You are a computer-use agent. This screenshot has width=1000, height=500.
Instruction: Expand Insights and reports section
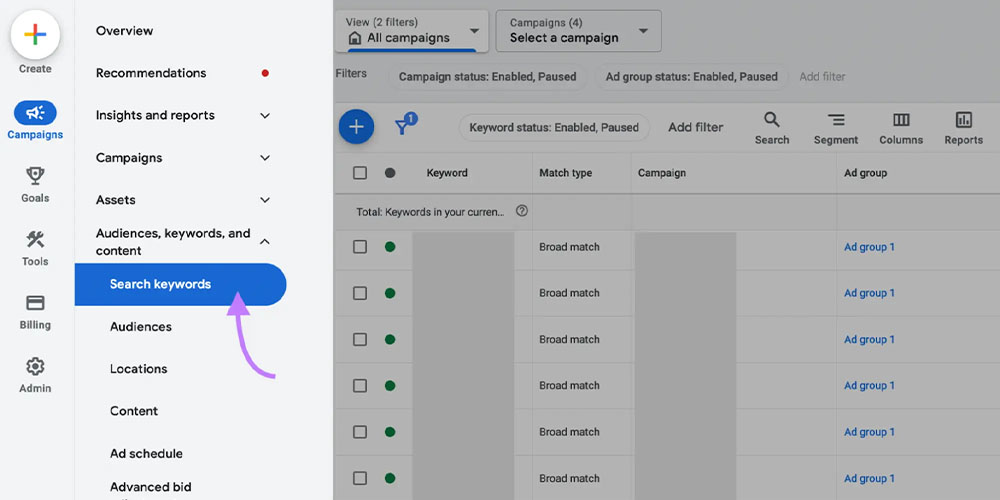pyautogui.click(x=265, y=115)
